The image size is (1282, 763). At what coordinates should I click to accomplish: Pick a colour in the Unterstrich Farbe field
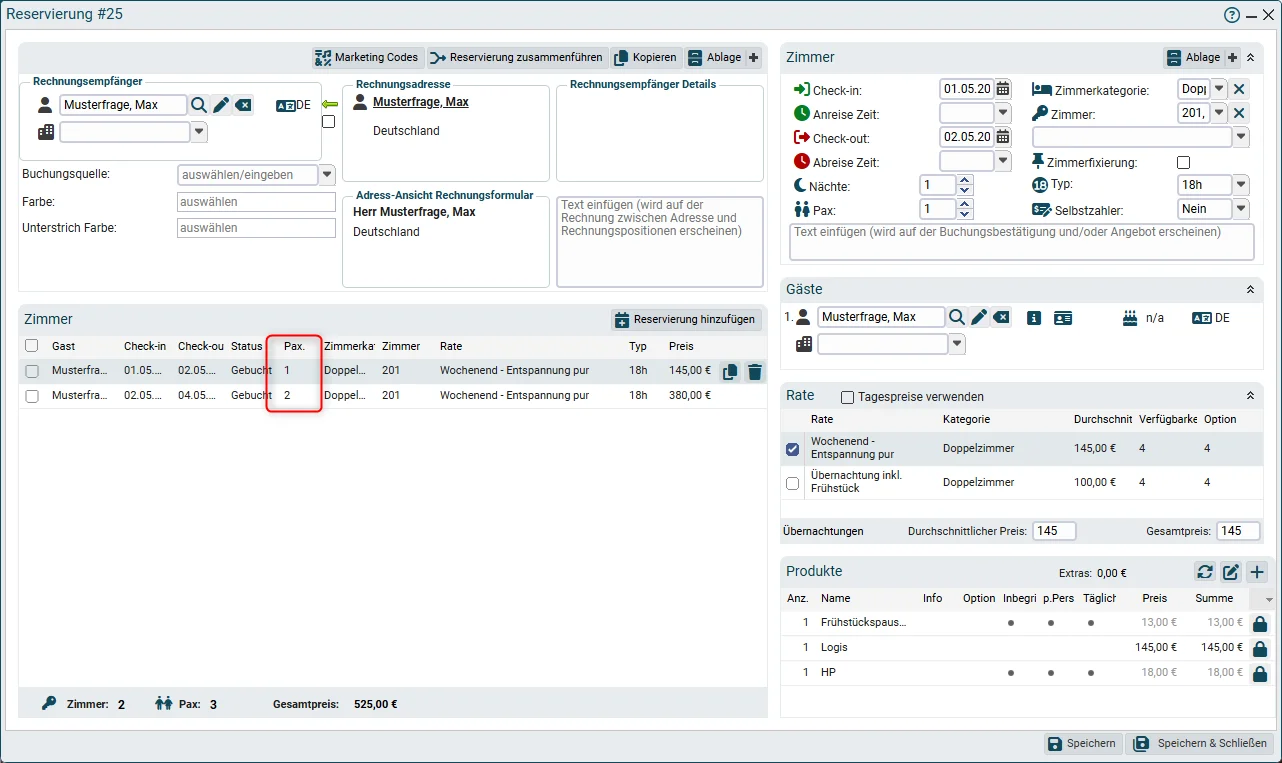[x=256, y=228]
